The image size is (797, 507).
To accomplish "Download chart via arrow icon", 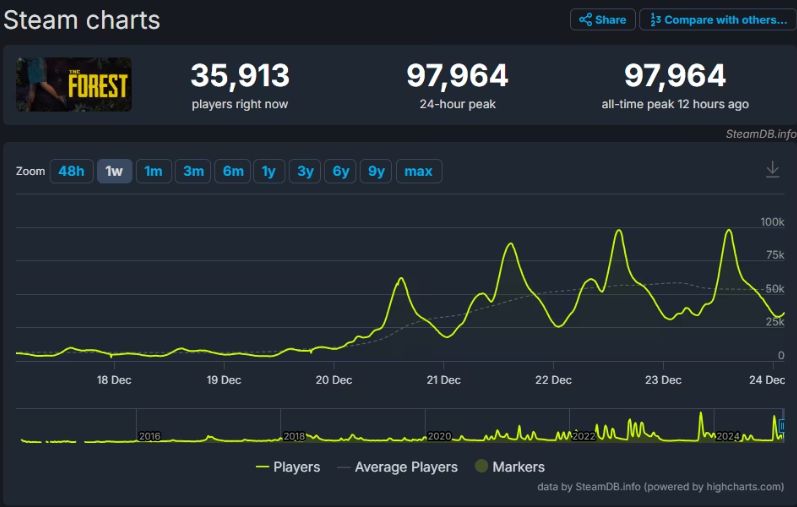I will tap(773, 169).
